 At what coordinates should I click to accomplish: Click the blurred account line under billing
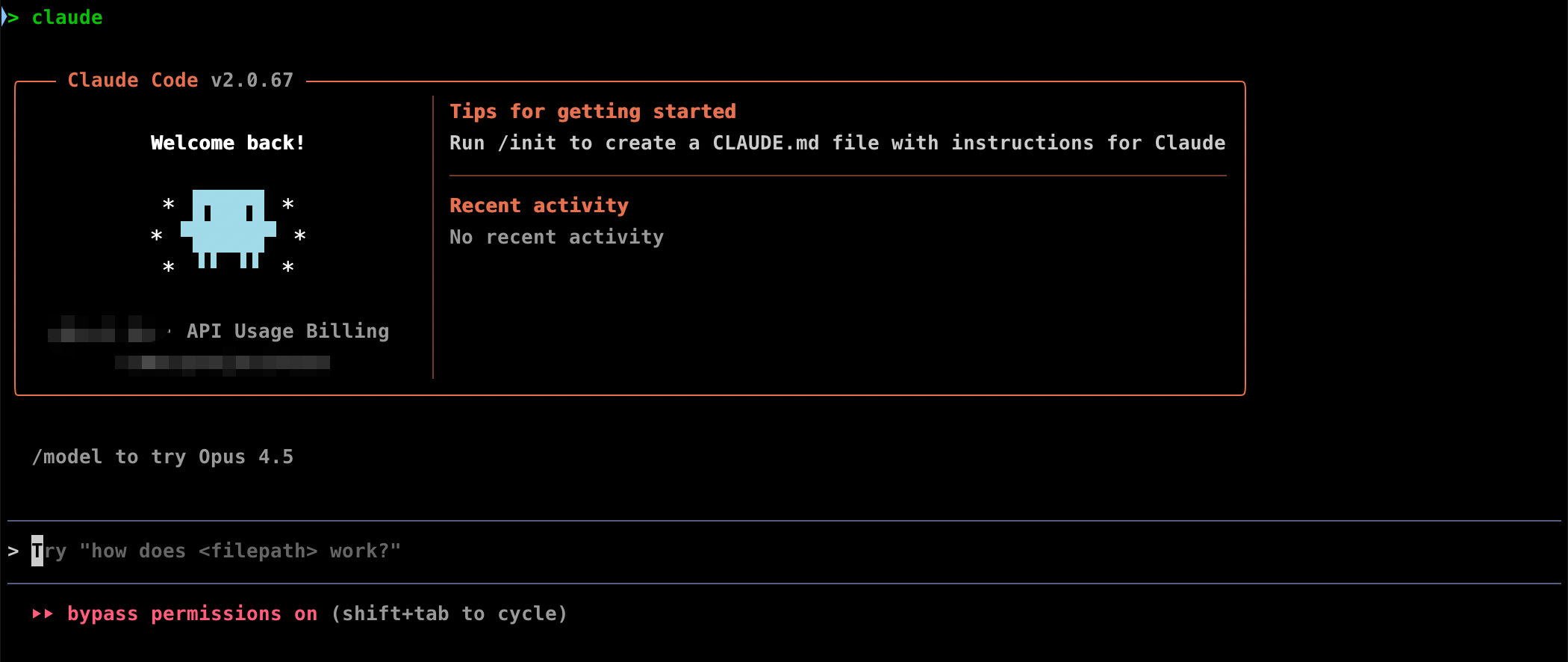click(222, 362)
